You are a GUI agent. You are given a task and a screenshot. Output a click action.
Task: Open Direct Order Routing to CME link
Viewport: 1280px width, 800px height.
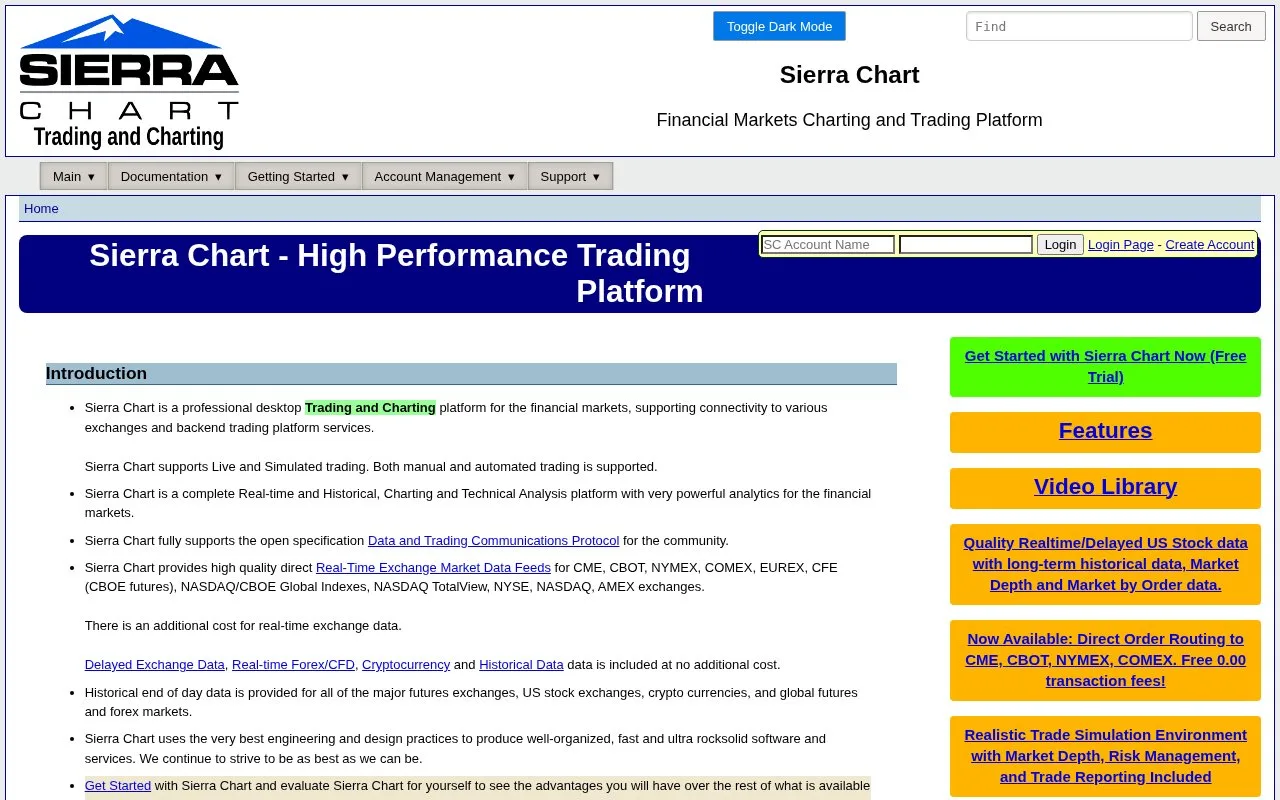click(1105, 660)
